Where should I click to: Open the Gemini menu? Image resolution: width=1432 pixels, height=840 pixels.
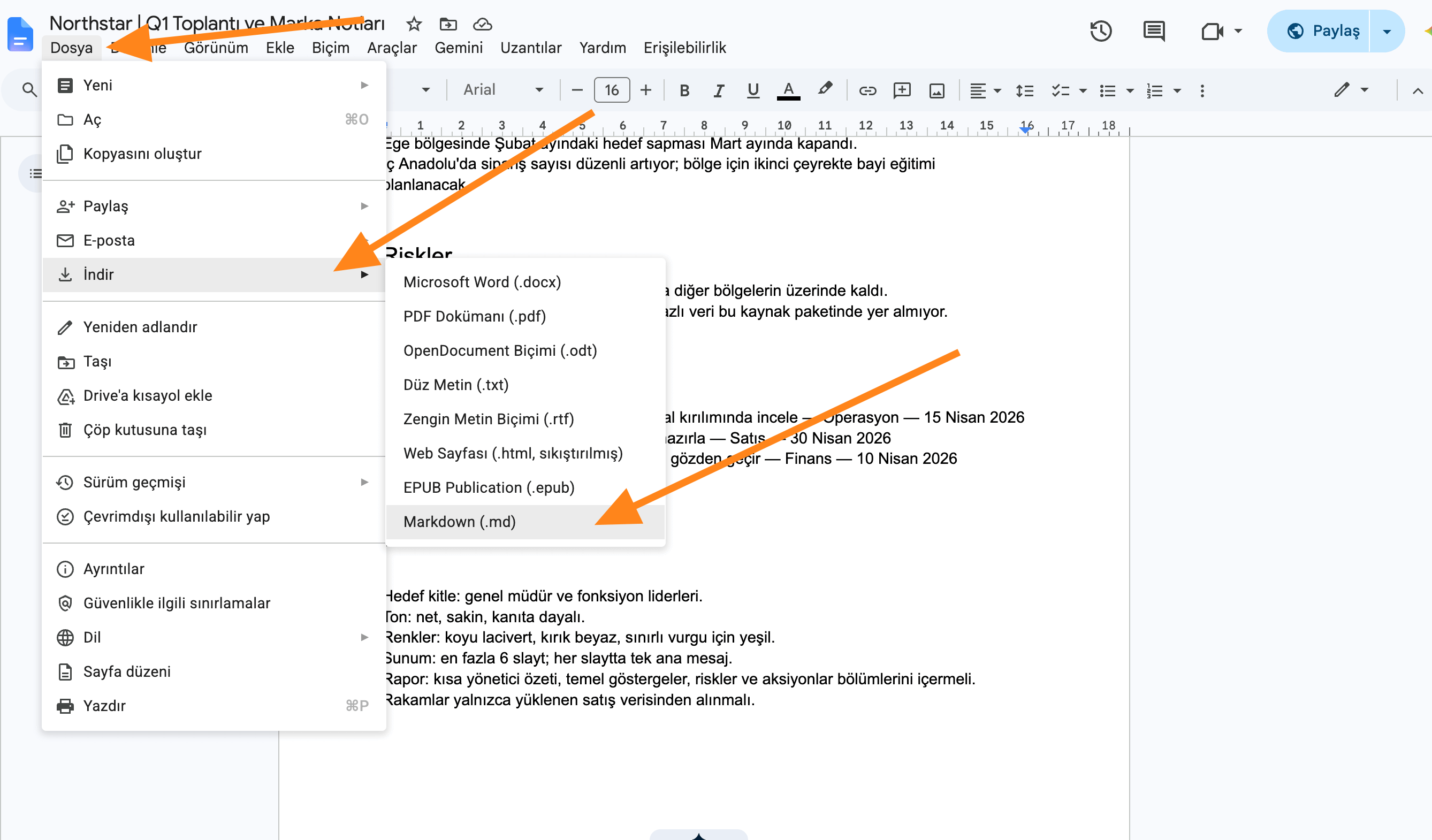tap(458, 48)
